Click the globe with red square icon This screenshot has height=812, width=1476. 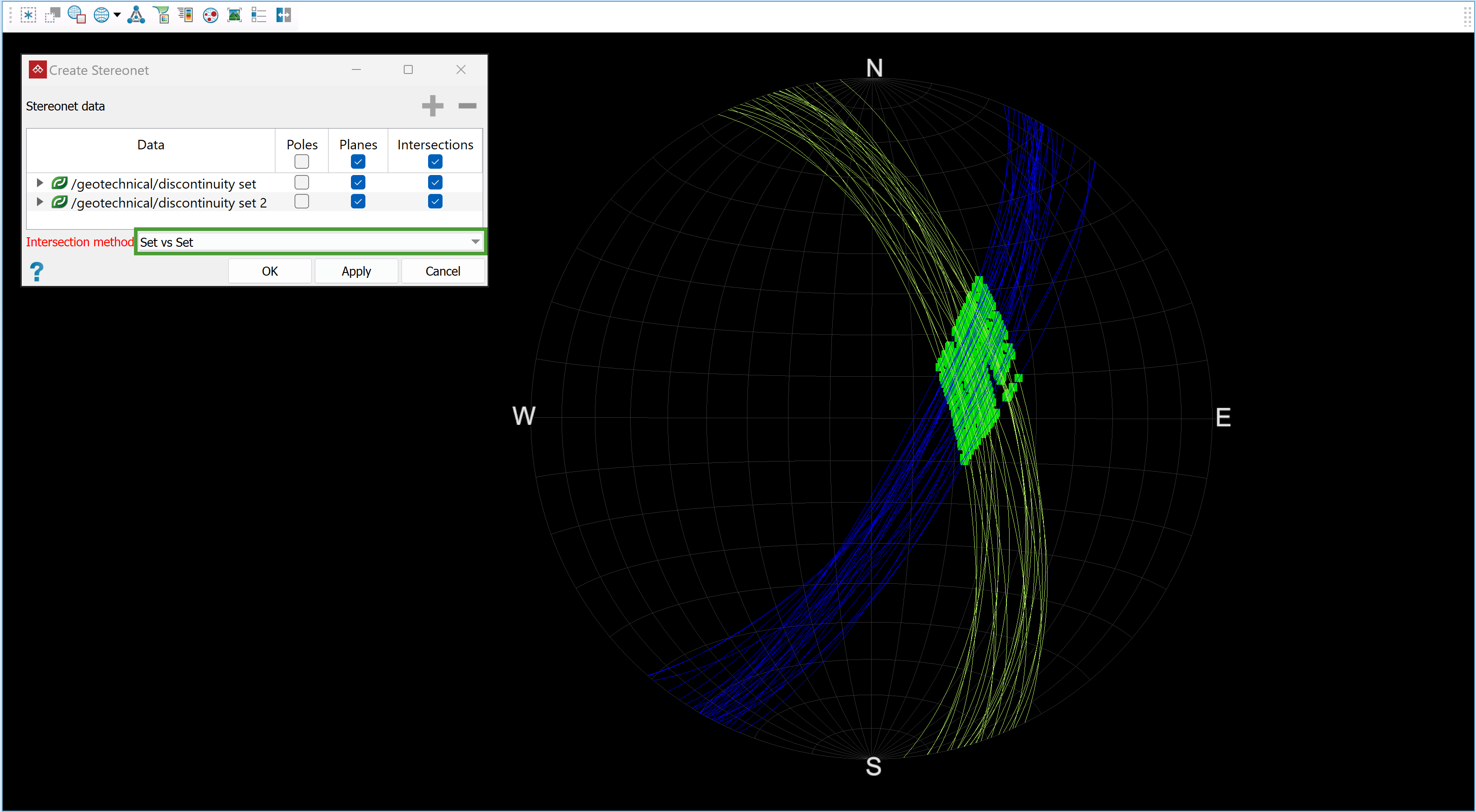click(76, 15)
